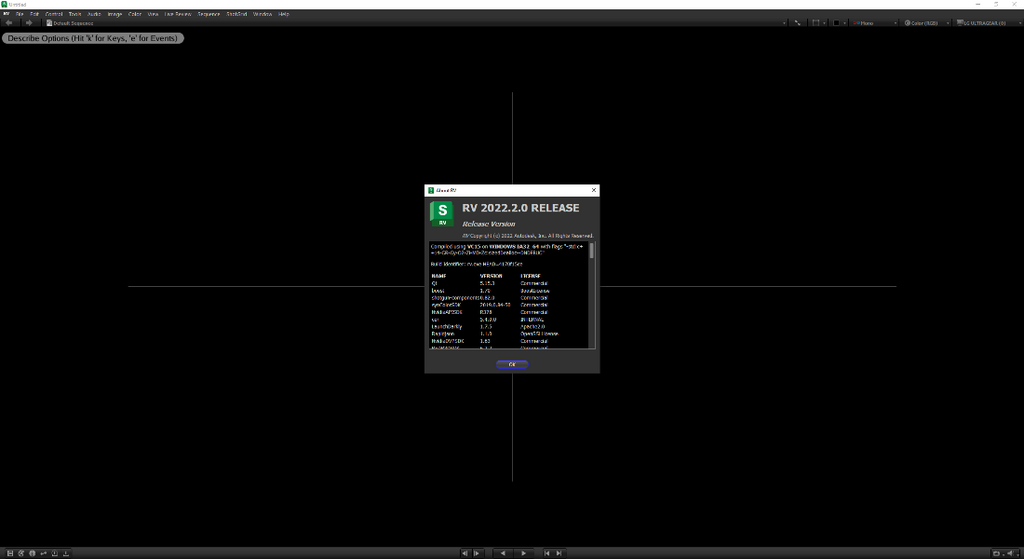Click the green RV logo in About dialog

pos(442,214)
